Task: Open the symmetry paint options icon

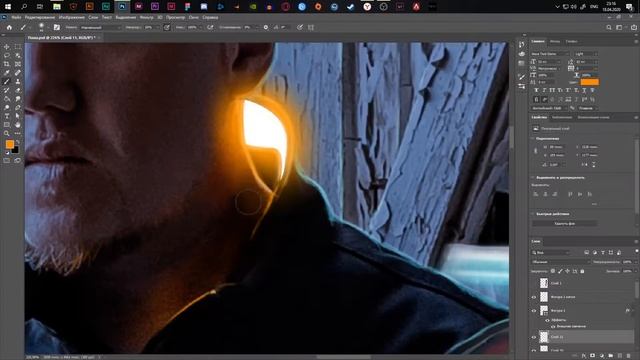Action: pyautogui.click(x=311, y=27)
